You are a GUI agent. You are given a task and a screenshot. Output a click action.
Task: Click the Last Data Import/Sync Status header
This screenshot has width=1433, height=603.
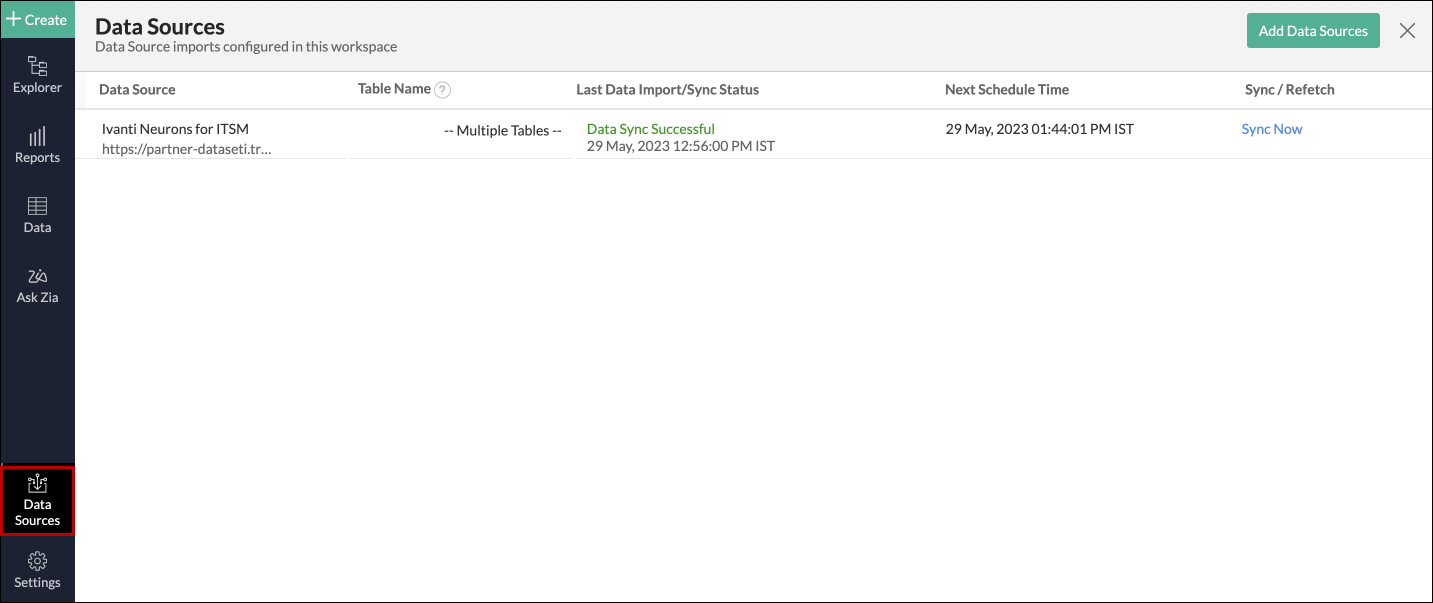tap(668, 89)
